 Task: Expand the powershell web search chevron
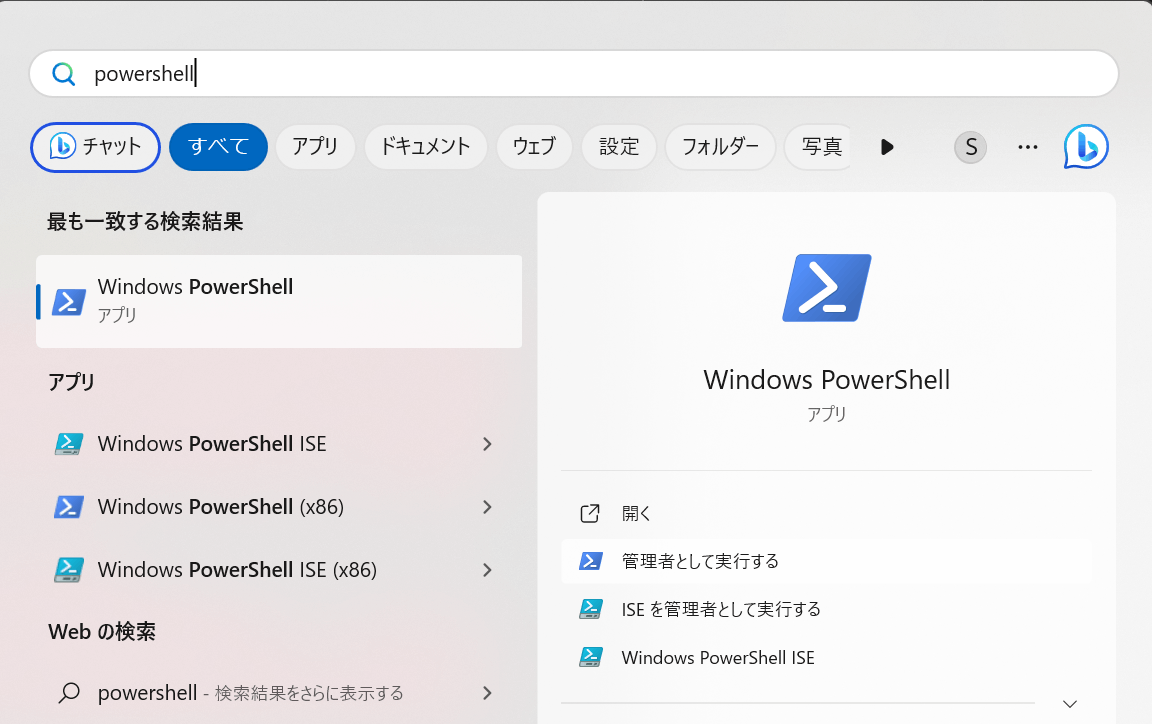click(487, 693)
